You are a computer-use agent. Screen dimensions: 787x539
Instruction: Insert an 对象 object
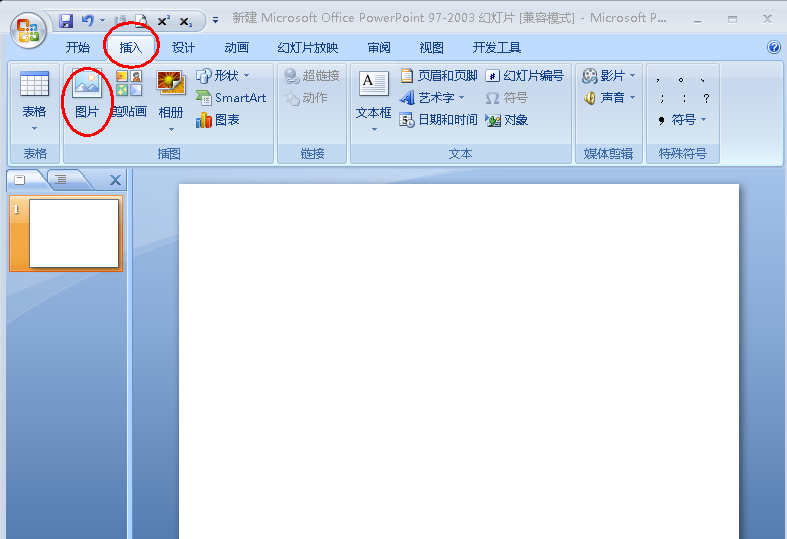tap(507, 120)
